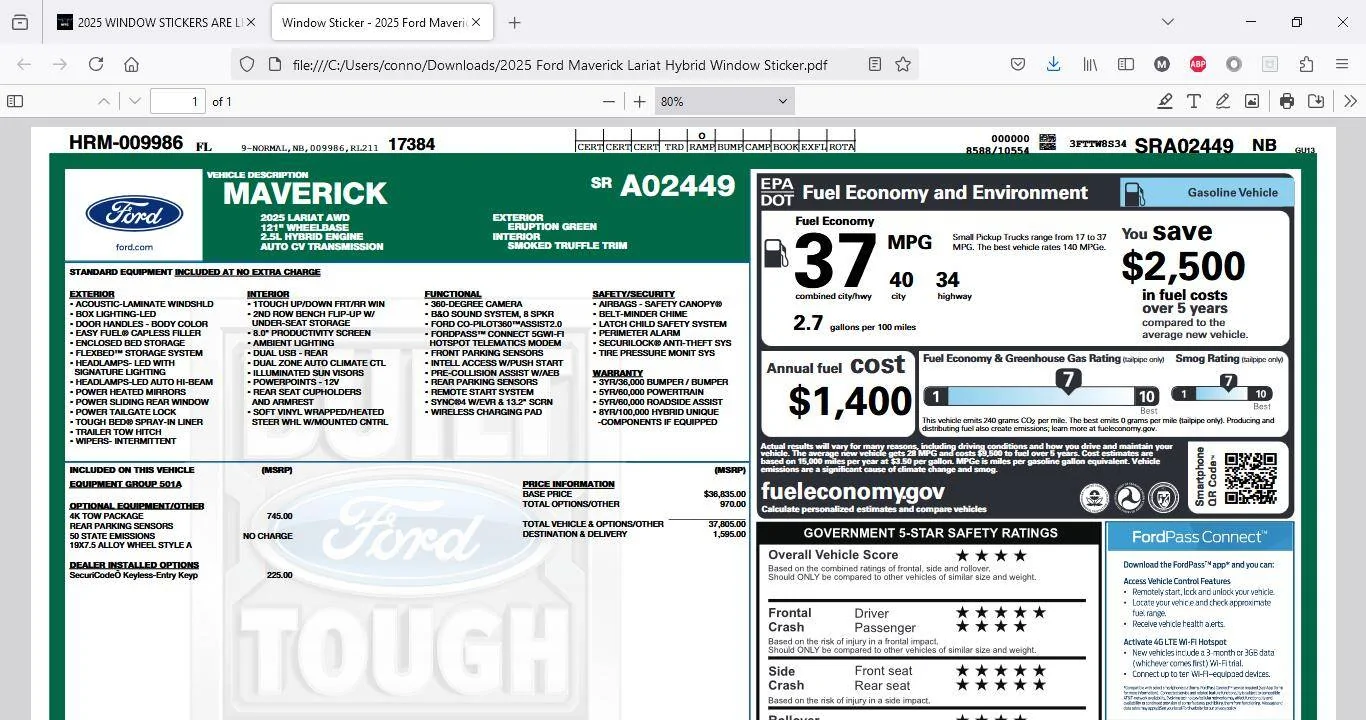Click the fueleconomy.gov text
This screenshot has width=1366, height=720.
(x=852, y=491)
